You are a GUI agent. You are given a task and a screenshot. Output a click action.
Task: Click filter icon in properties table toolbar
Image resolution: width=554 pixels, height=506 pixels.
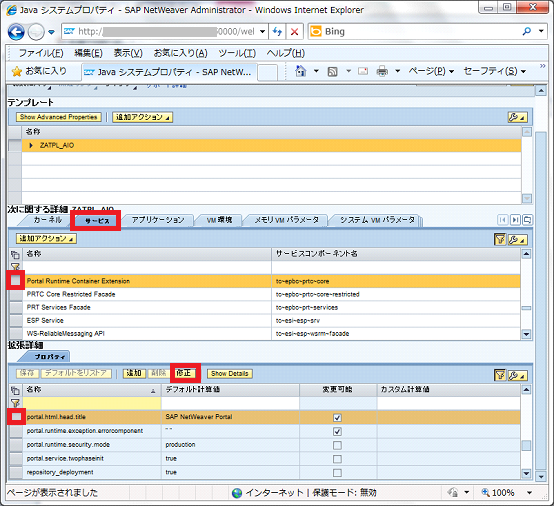click(x=500, y=375)
